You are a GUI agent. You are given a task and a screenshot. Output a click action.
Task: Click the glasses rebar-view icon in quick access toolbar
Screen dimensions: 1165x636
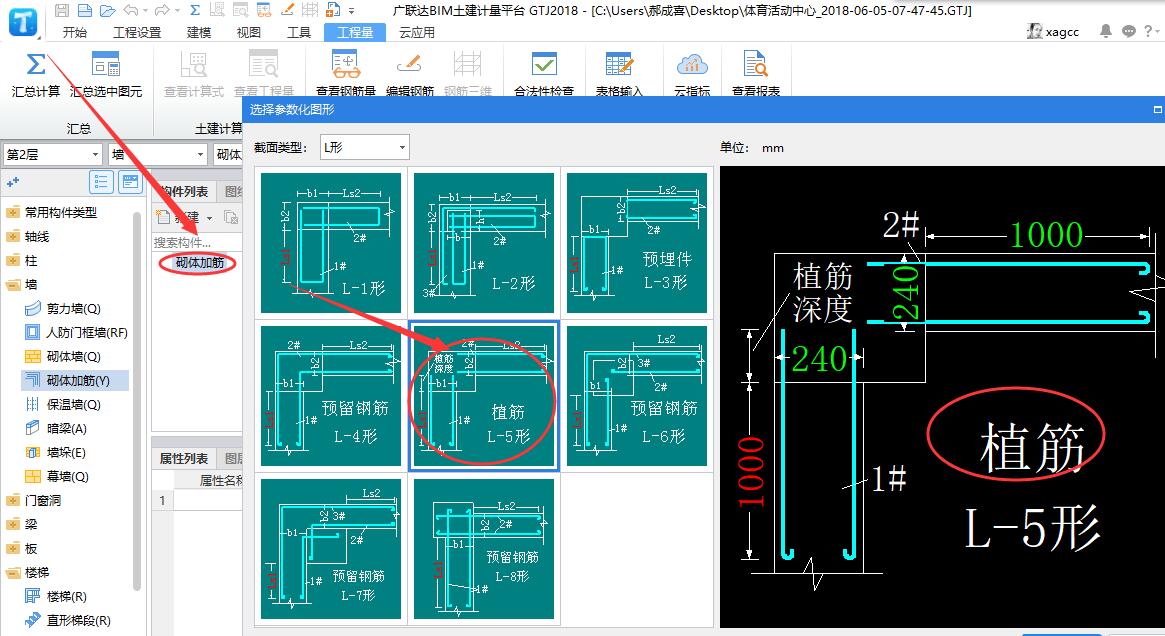264,10
